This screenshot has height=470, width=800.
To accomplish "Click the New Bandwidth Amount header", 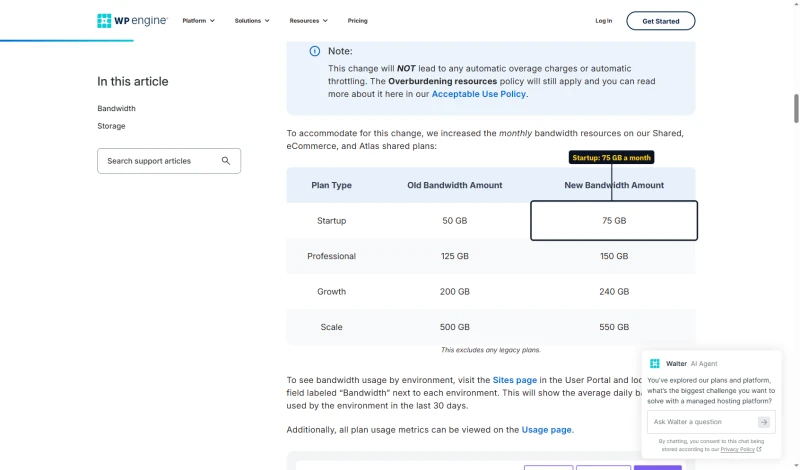I will click(x=614, y=185).
